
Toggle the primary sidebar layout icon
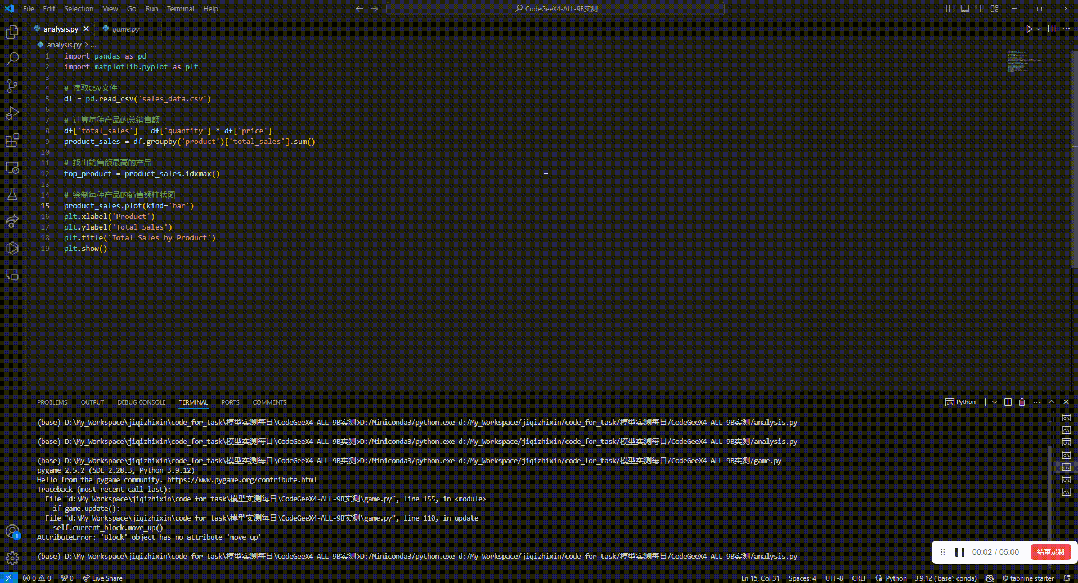[949, 8]
